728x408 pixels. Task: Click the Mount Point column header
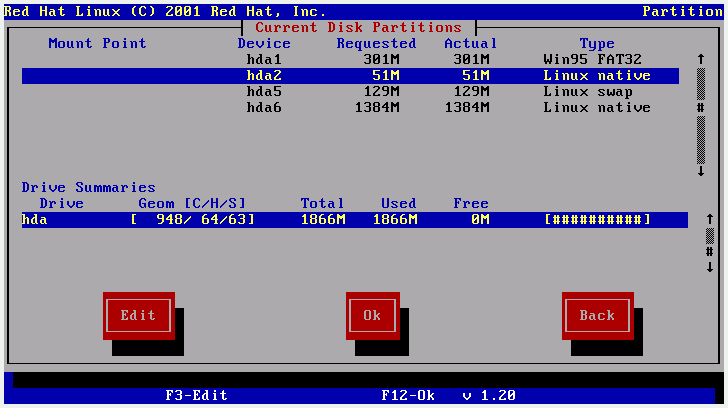tap(98, 44)
